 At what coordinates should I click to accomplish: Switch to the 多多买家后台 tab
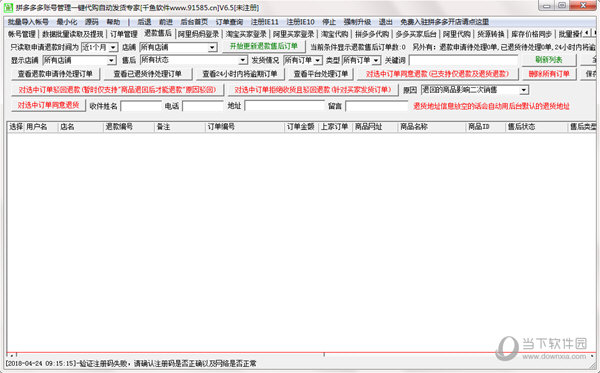[x=416, y=34]
